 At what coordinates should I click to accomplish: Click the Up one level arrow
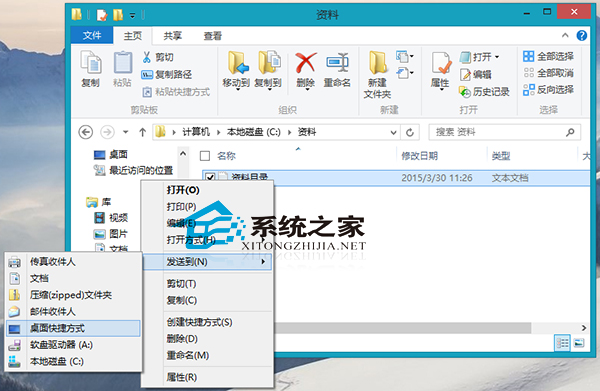[x=142, y=132]
